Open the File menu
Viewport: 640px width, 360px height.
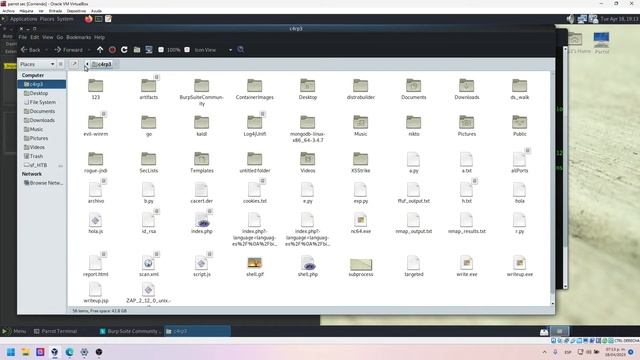tap(22, 37)
